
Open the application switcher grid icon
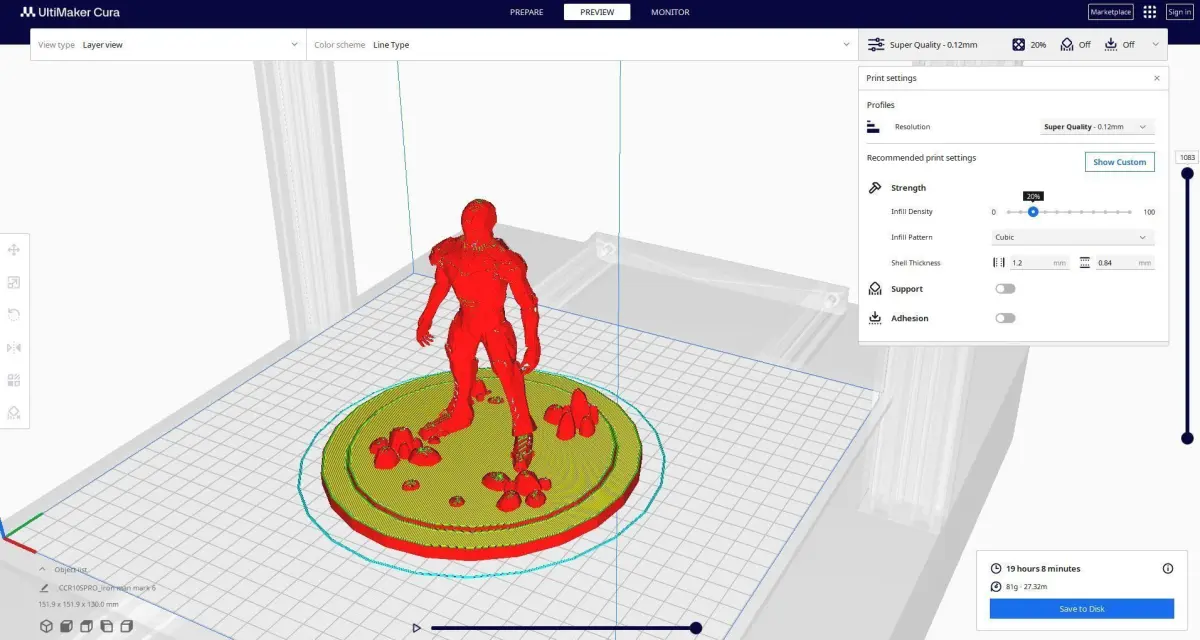coord(1150,12)
